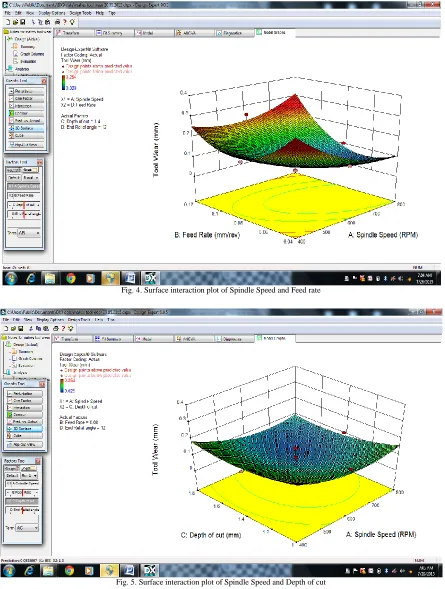Image resolution: width=445 pixels, height=589 pixels.
Task: Click Open file icon in Fig. 5 window
Action: 13,328
